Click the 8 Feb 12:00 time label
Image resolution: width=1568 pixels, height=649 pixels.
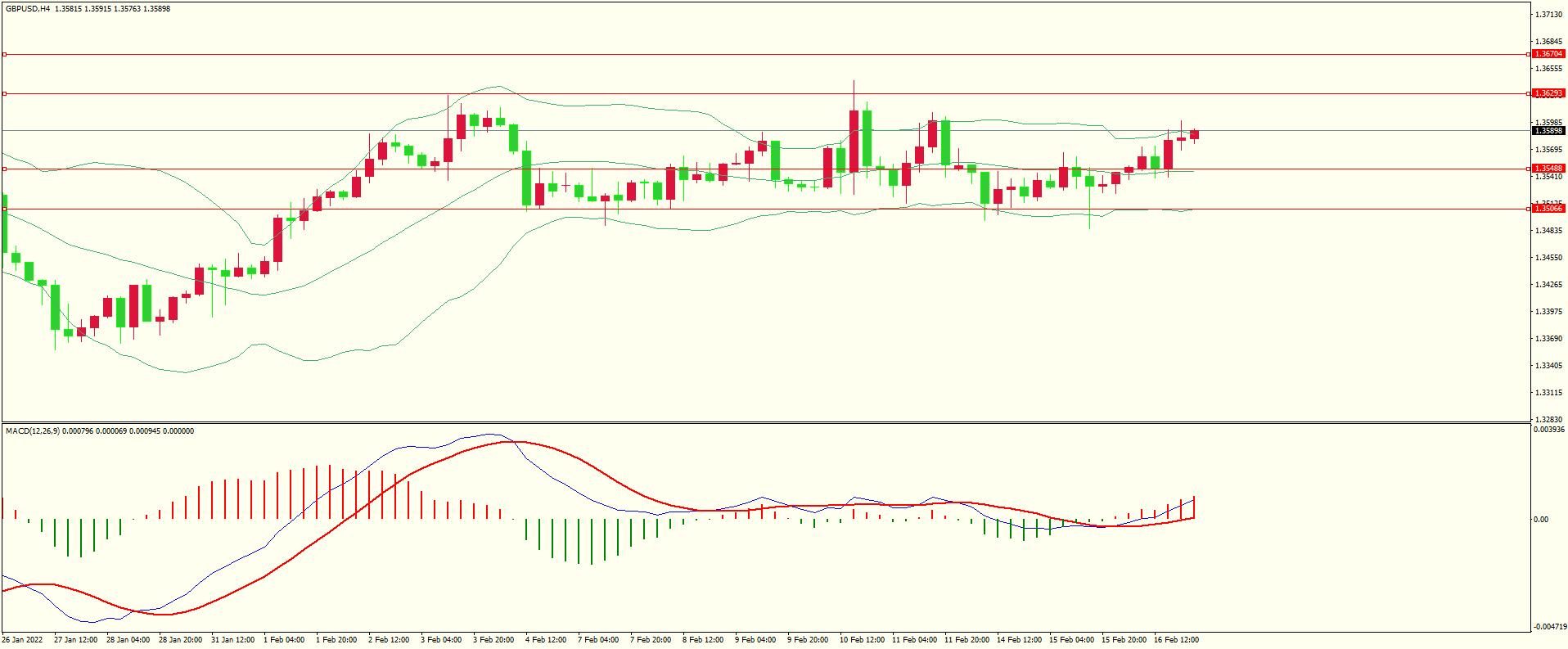[703, 640]
